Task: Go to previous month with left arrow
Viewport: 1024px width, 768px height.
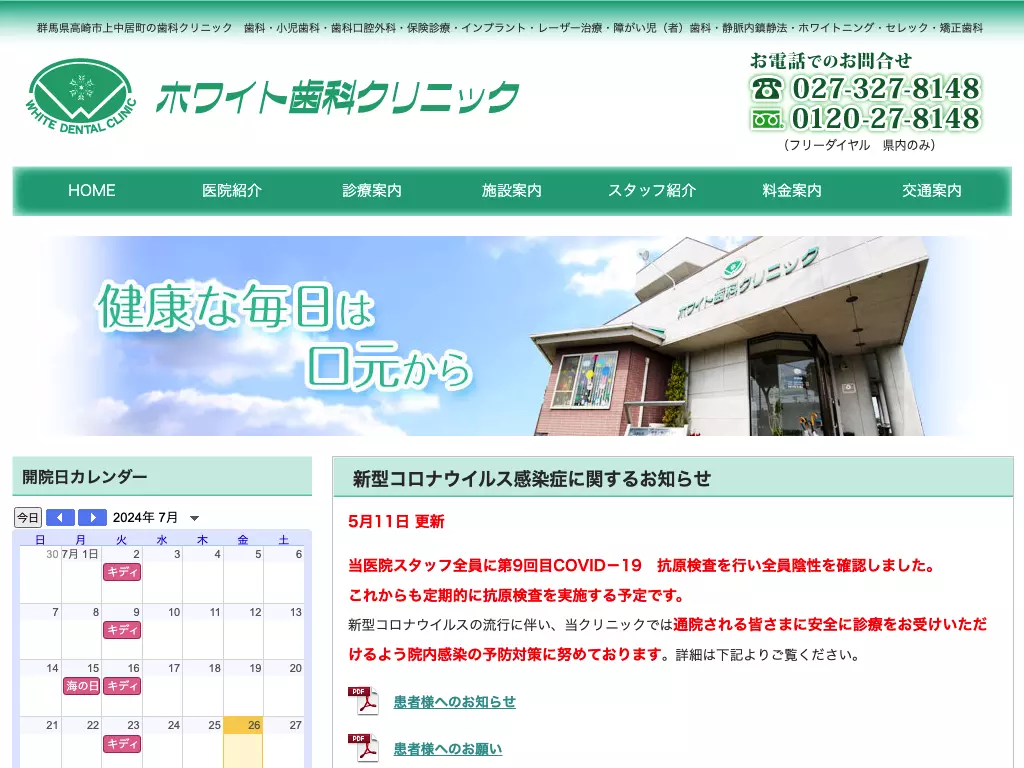Action: pos(60,518)
